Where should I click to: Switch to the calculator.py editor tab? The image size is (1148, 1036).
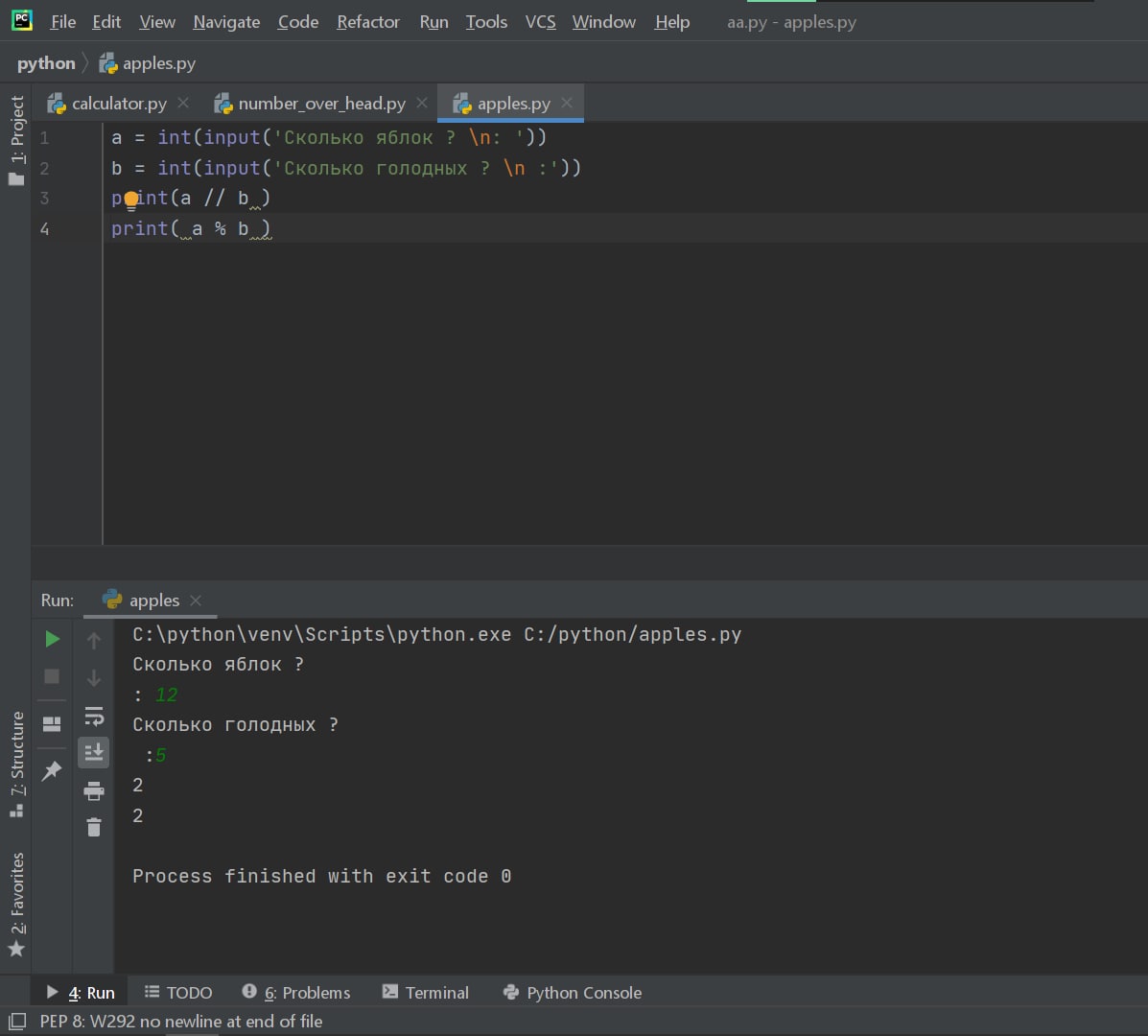click(118, 104)
